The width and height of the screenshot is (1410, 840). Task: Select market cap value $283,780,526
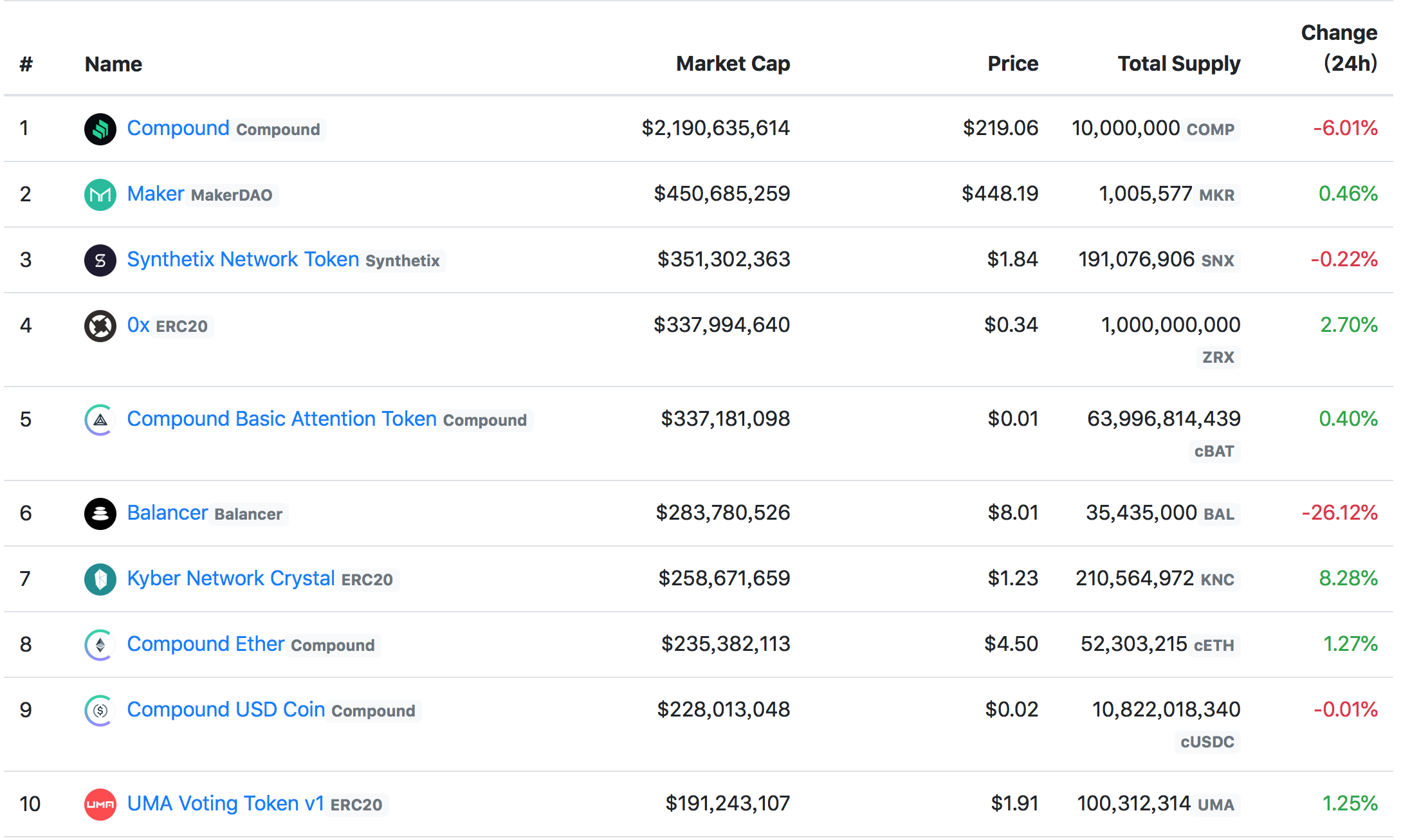[722, 513]
